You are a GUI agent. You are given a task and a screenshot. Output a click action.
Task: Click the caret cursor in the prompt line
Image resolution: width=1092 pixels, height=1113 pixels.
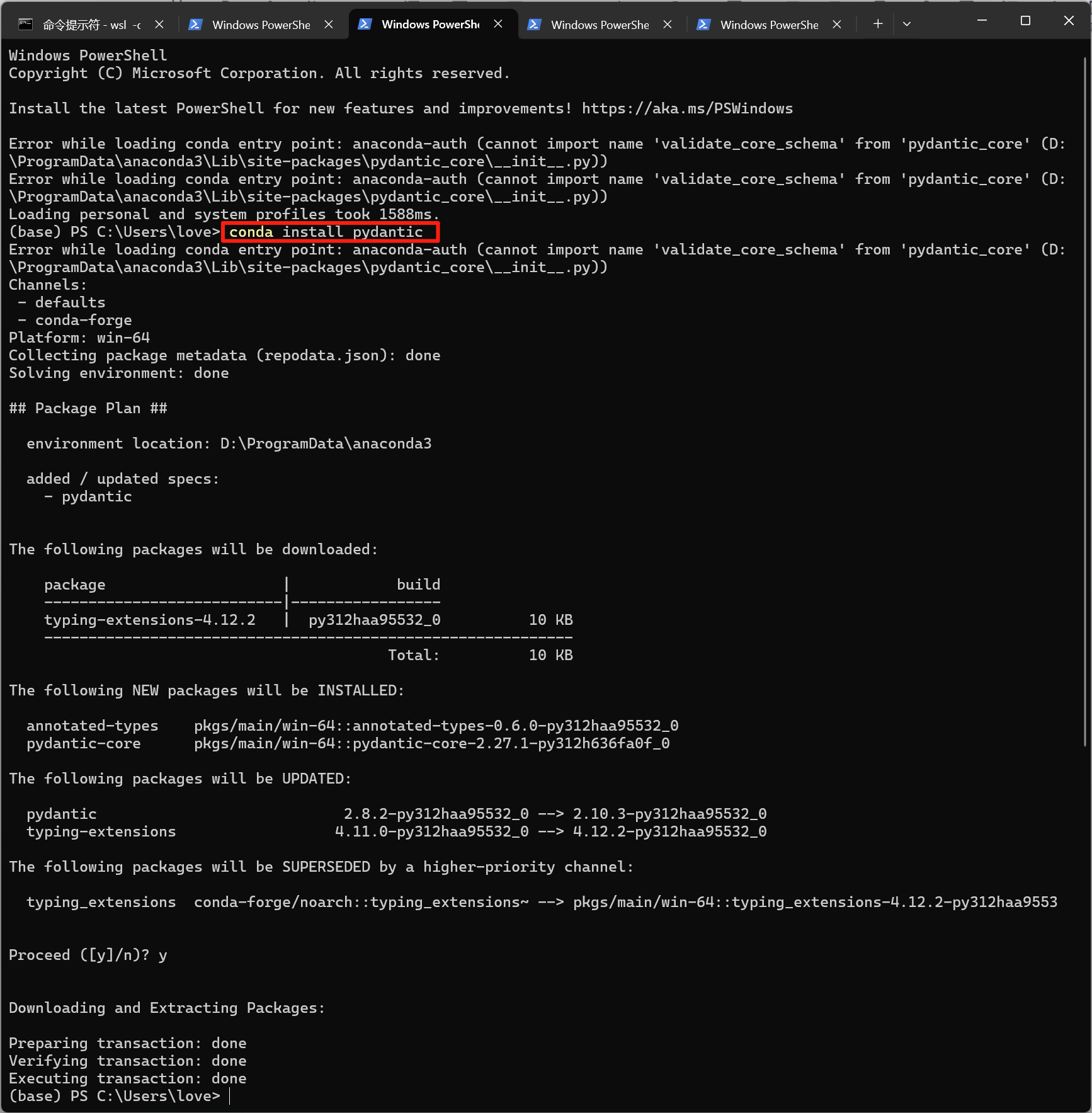click(x=229, y=1096)
